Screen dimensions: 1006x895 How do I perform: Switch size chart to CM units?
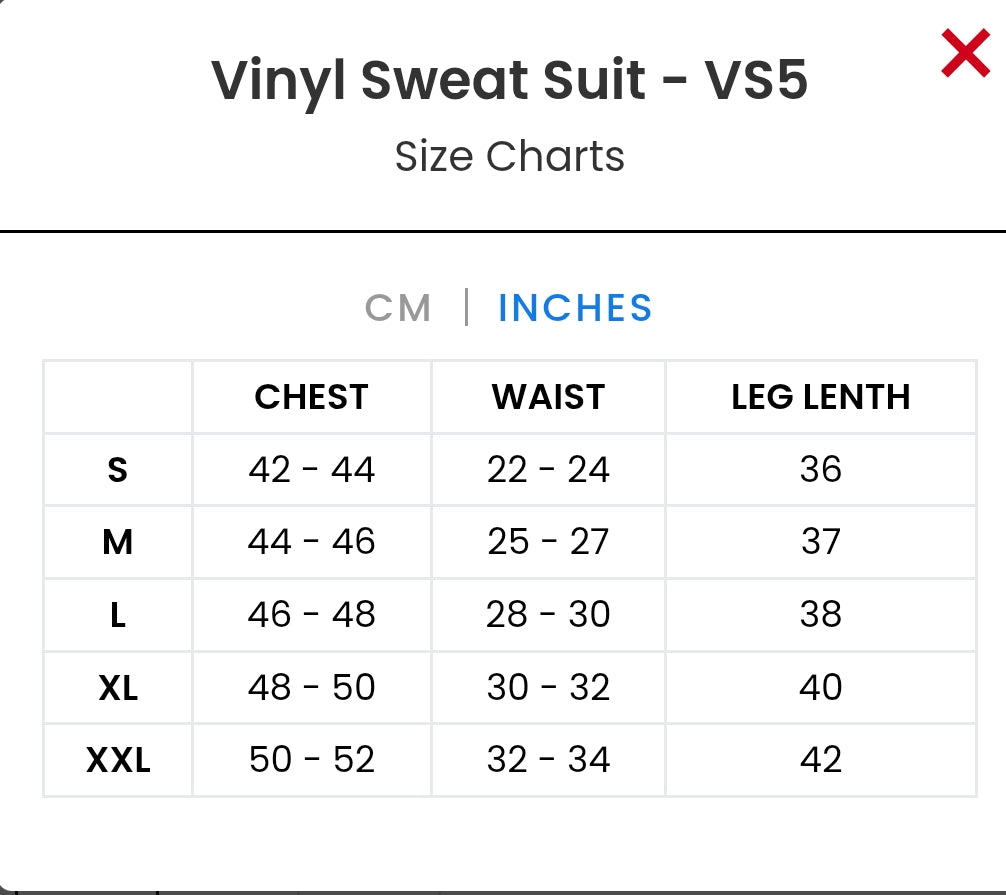pos(398,308)
